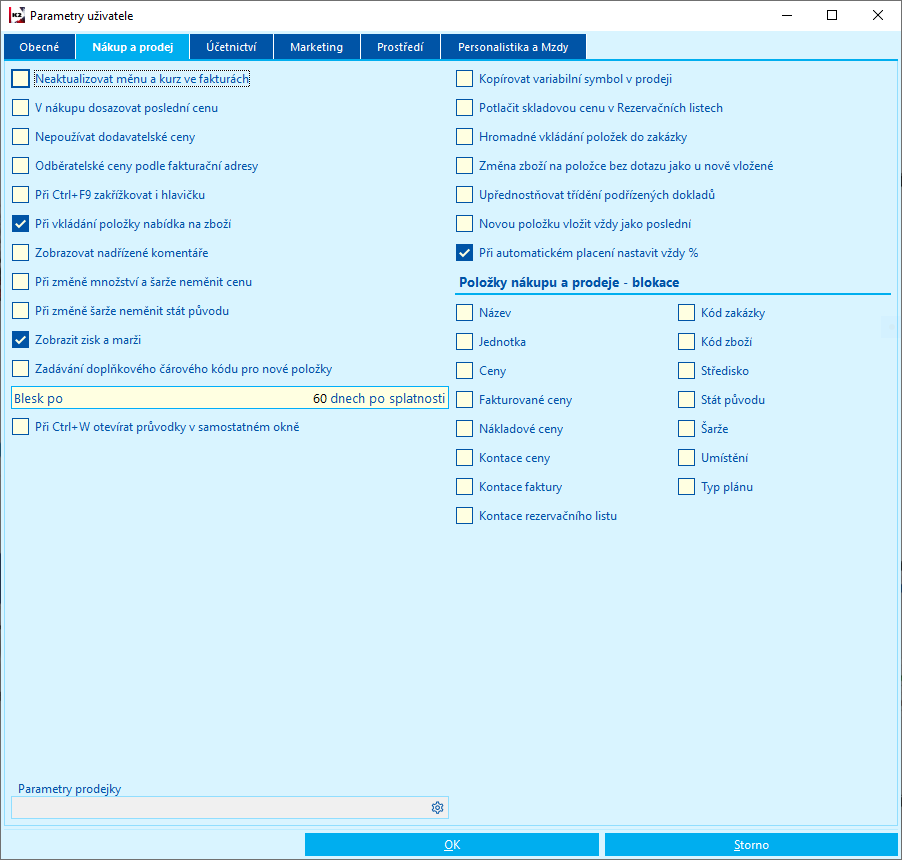The height and width of the screenshot is (860, 902).
Task: Switch to the Obecné tab
Action: point(39,47)
